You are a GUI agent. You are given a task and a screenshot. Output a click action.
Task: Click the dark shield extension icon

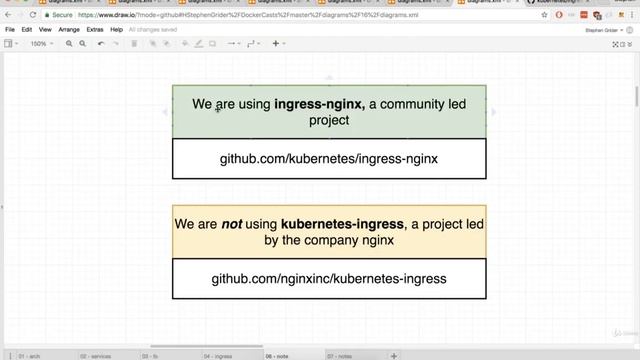[x=597, y=16]
